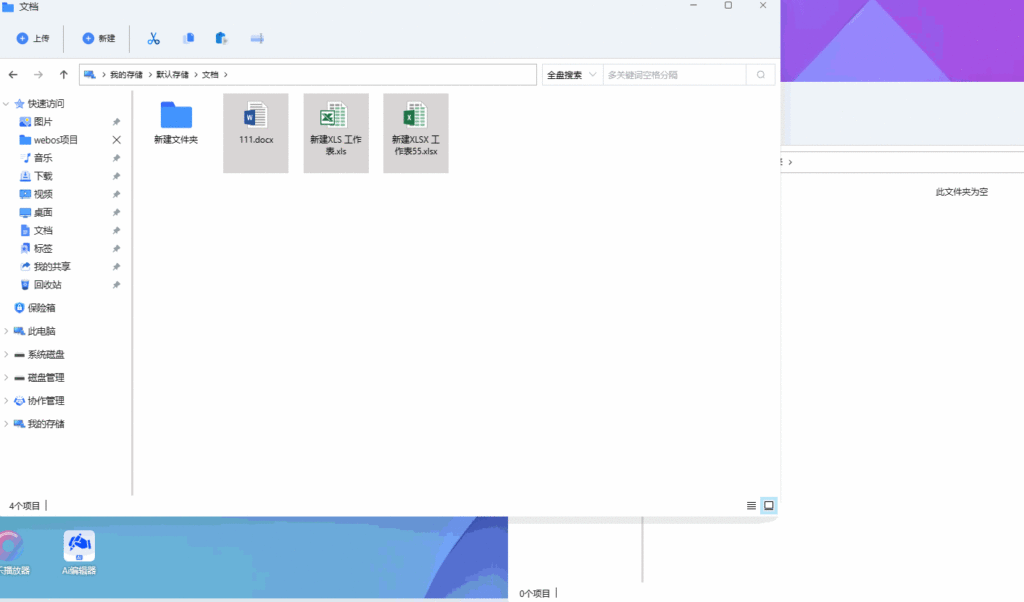
Task: Navigate up one level with up arrow
Action: pyautogui.click(x=64, y=75)
